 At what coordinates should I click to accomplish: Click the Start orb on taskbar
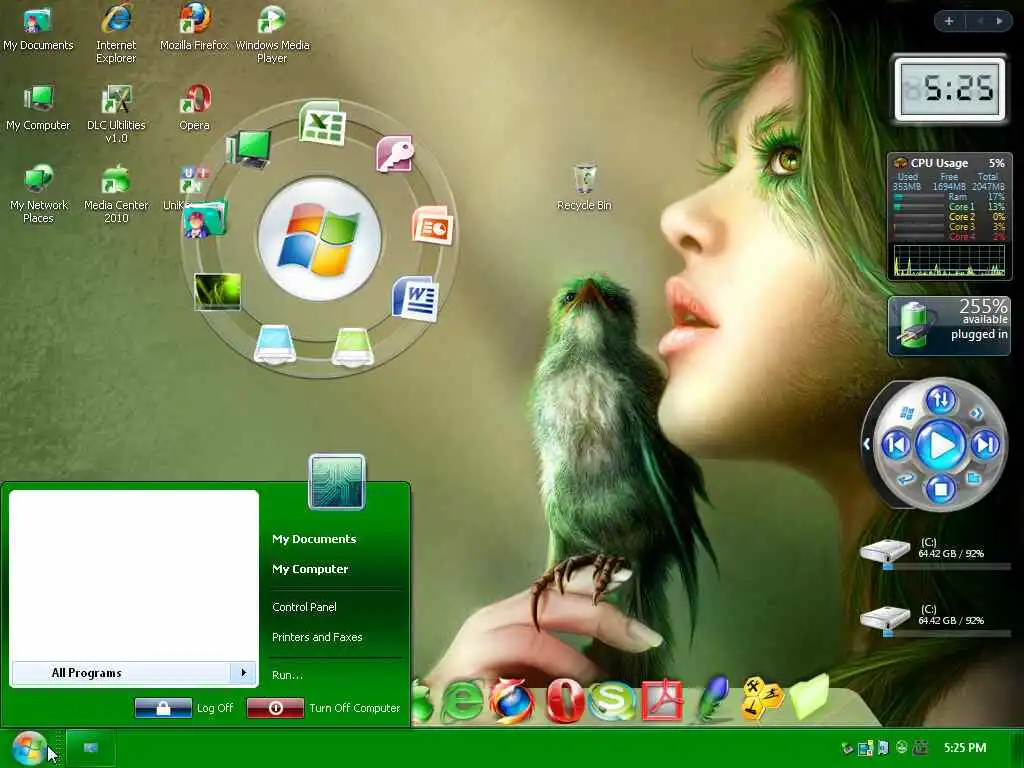(x=28, y=748)
